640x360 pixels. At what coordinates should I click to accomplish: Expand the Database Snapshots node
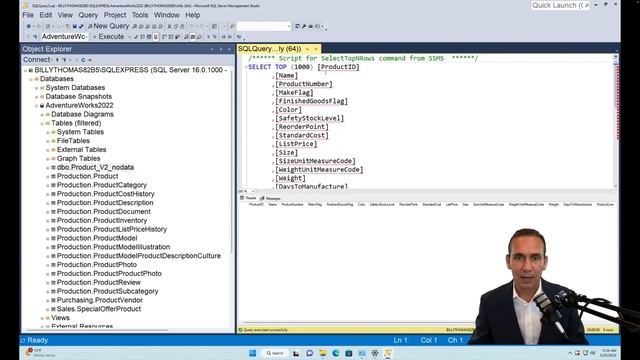pyautogui.click(x=36, y=97)
